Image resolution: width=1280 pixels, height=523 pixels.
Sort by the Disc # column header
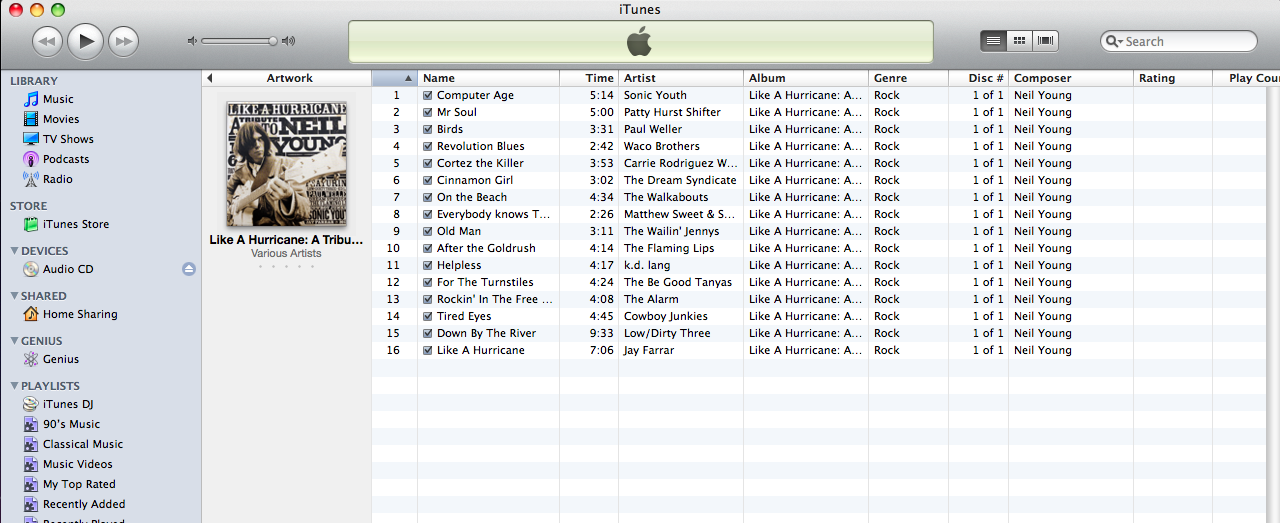pyautogui.click(x=978, y=78)
